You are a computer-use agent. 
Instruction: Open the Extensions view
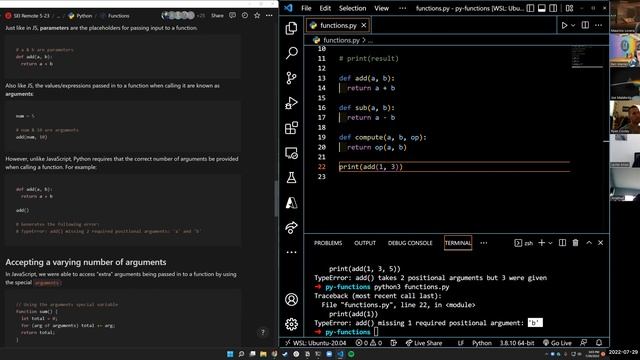point(291,128)
